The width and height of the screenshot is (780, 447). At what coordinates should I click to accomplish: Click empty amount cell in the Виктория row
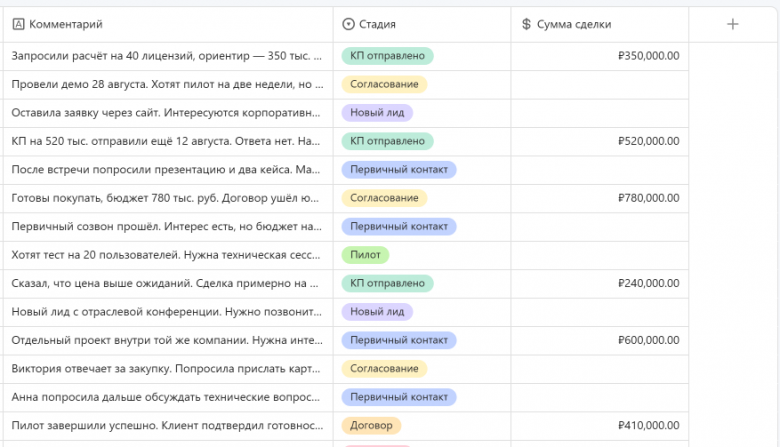(x=599, y=368)
